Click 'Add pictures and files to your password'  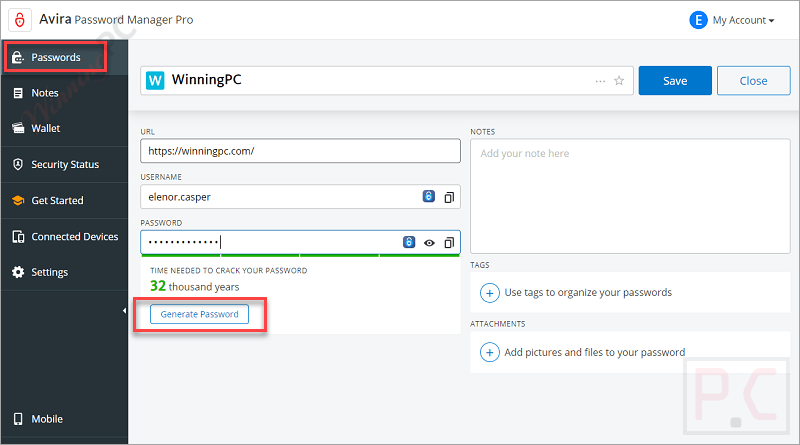click(594, 353)
